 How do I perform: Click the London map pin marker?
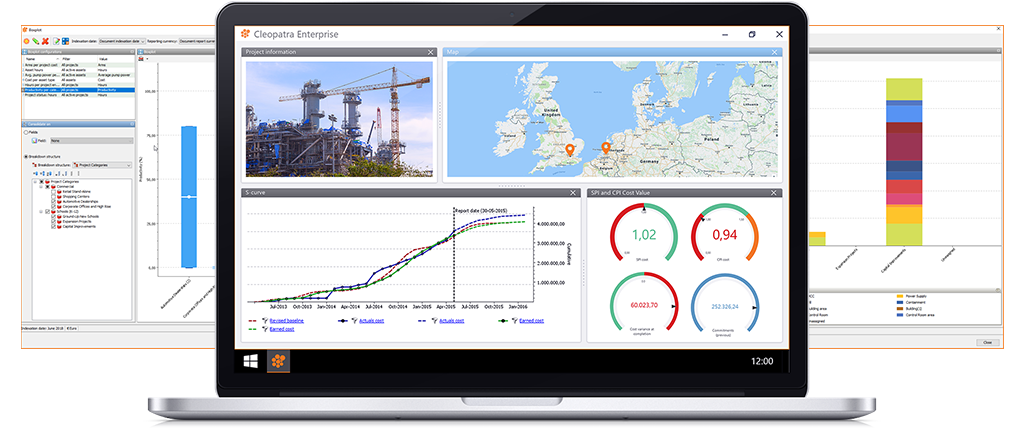pos(569,150)
